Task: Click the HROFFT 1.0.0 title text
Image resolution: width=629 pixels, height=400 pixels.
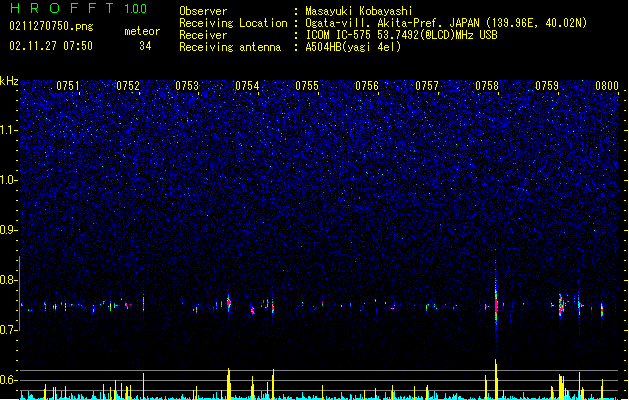Action: pyautogui.click(x=79, y=8)
